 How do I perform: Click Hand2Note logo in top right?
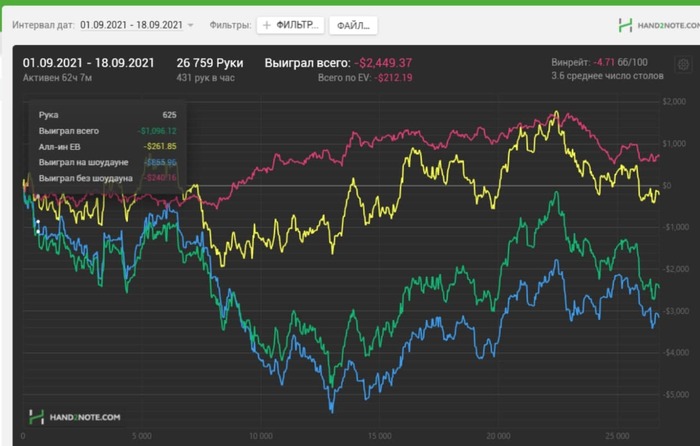click(659, 25)
